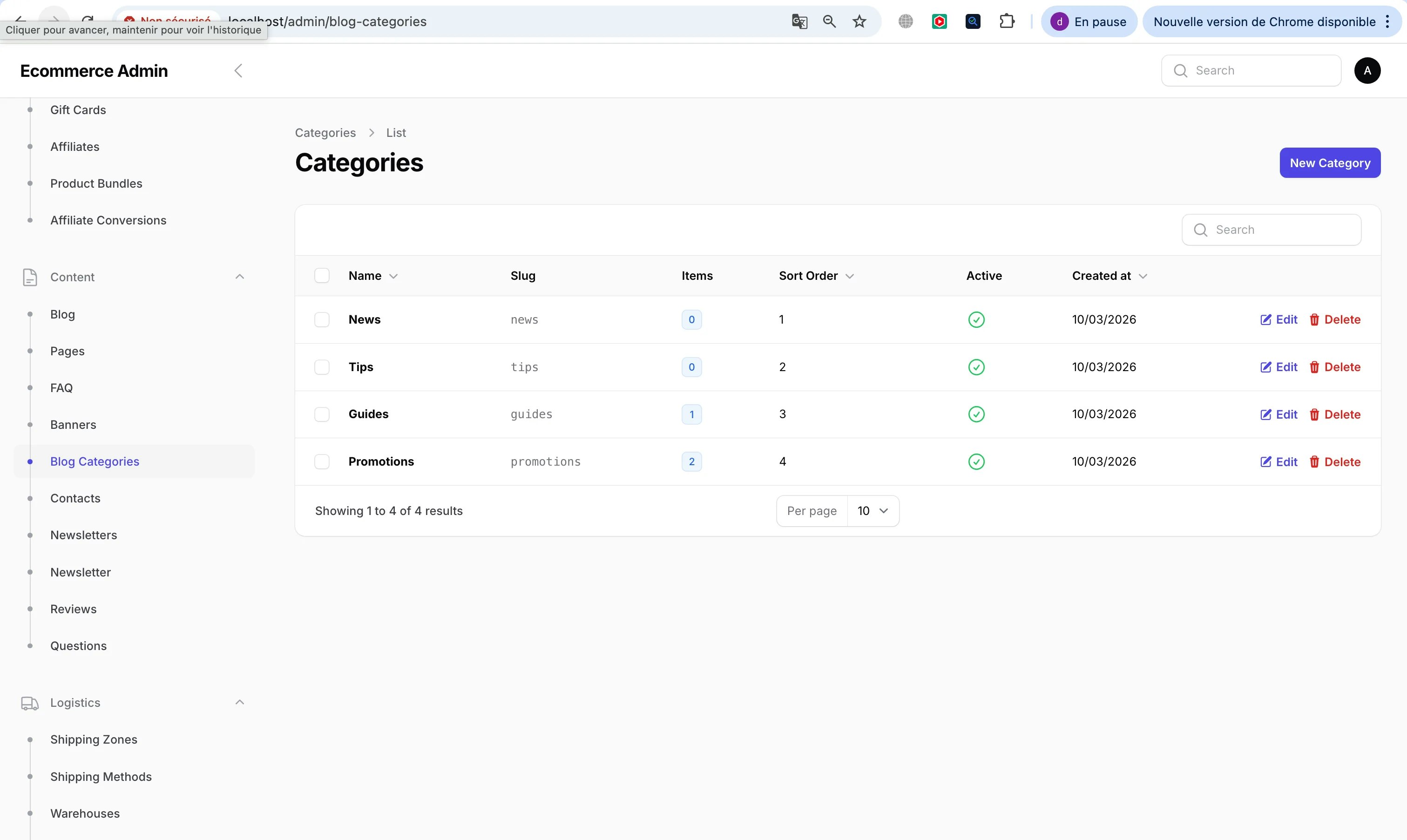The image size is (1407, 840).
Task: Edit the Promotions category
Action: pos(1278,461)
